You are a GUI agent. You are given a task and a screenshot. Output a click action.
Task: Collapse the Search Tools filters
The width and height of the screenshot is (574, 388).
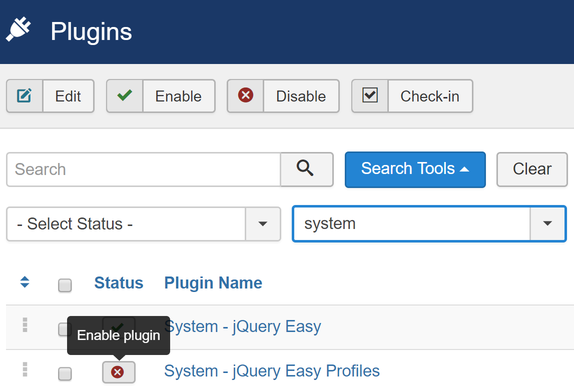(415, 169)
